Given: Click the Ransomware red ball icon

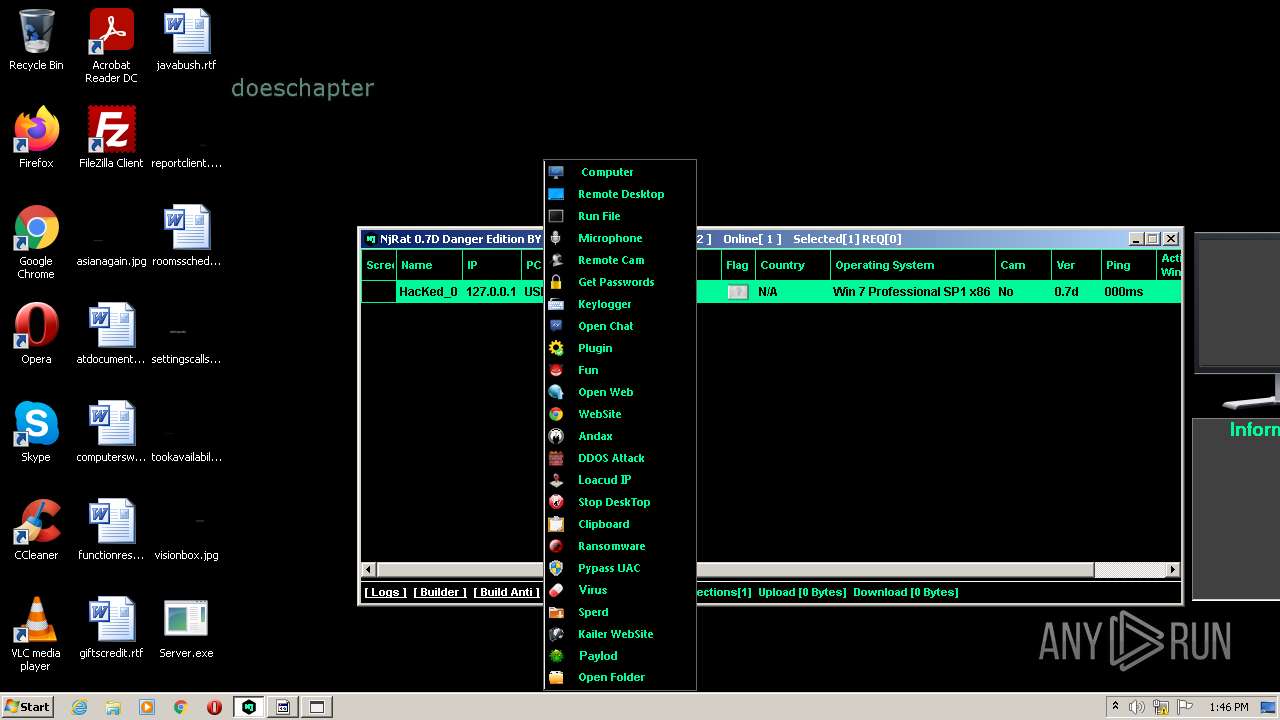Looking at the screenshot, I should [556, 546].
